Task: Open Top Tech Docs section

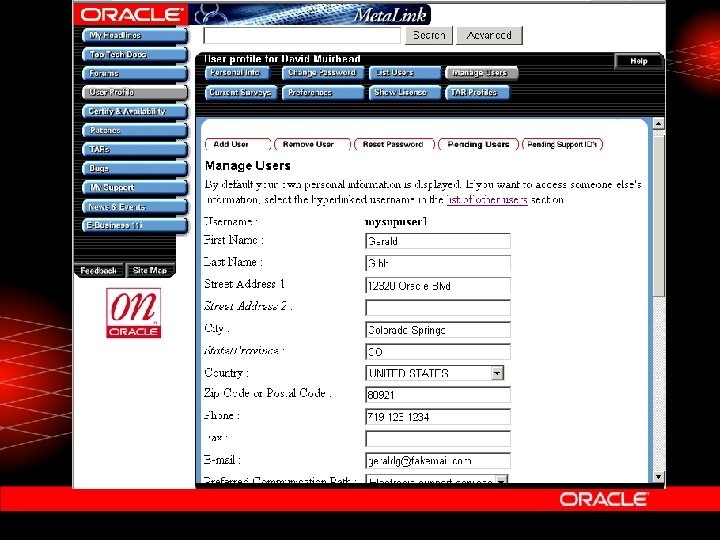Action: [x=135, y=55]
